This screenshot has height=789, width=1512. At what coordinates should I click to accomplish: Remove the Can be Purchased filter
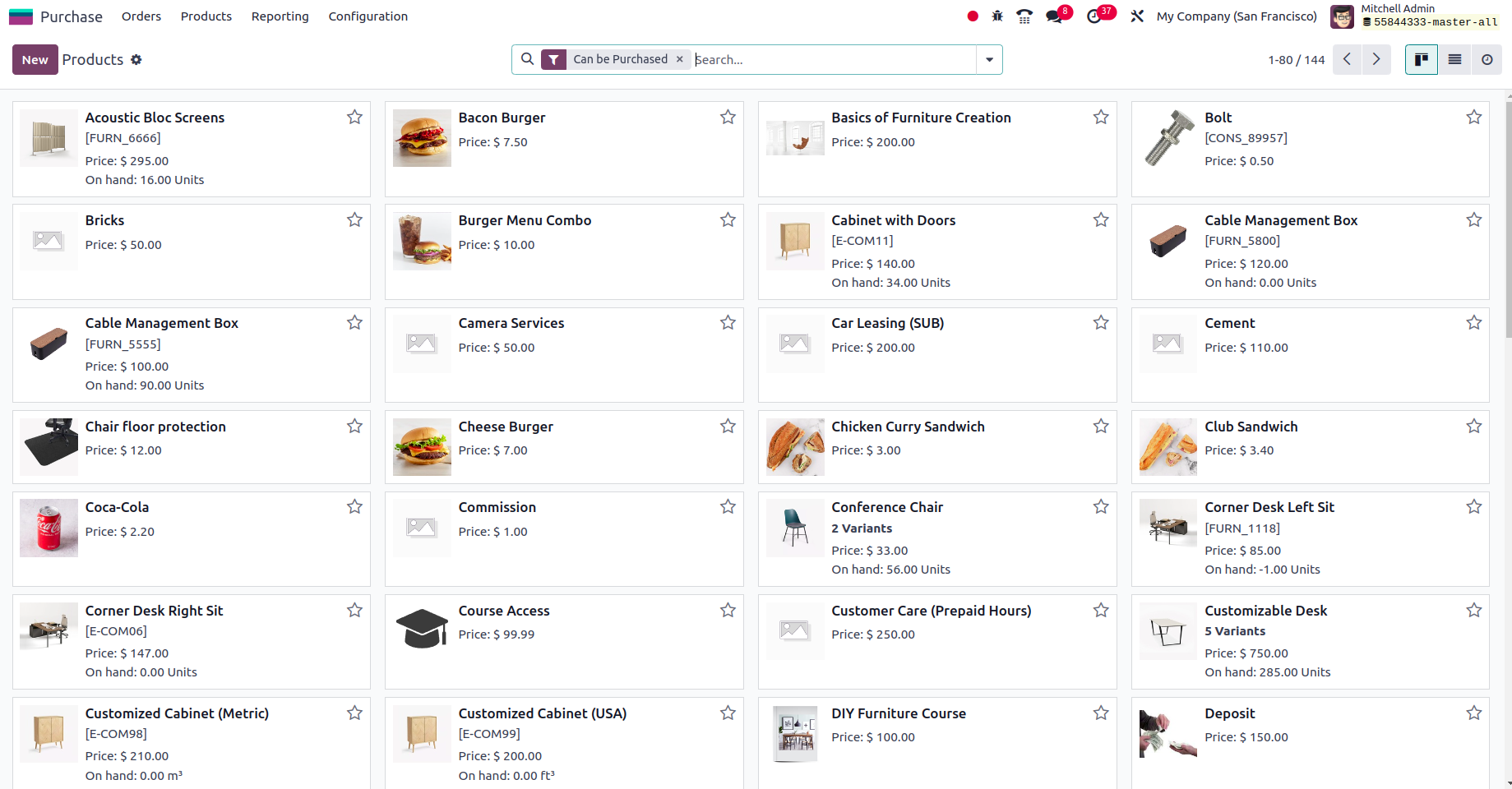(679, 58)
